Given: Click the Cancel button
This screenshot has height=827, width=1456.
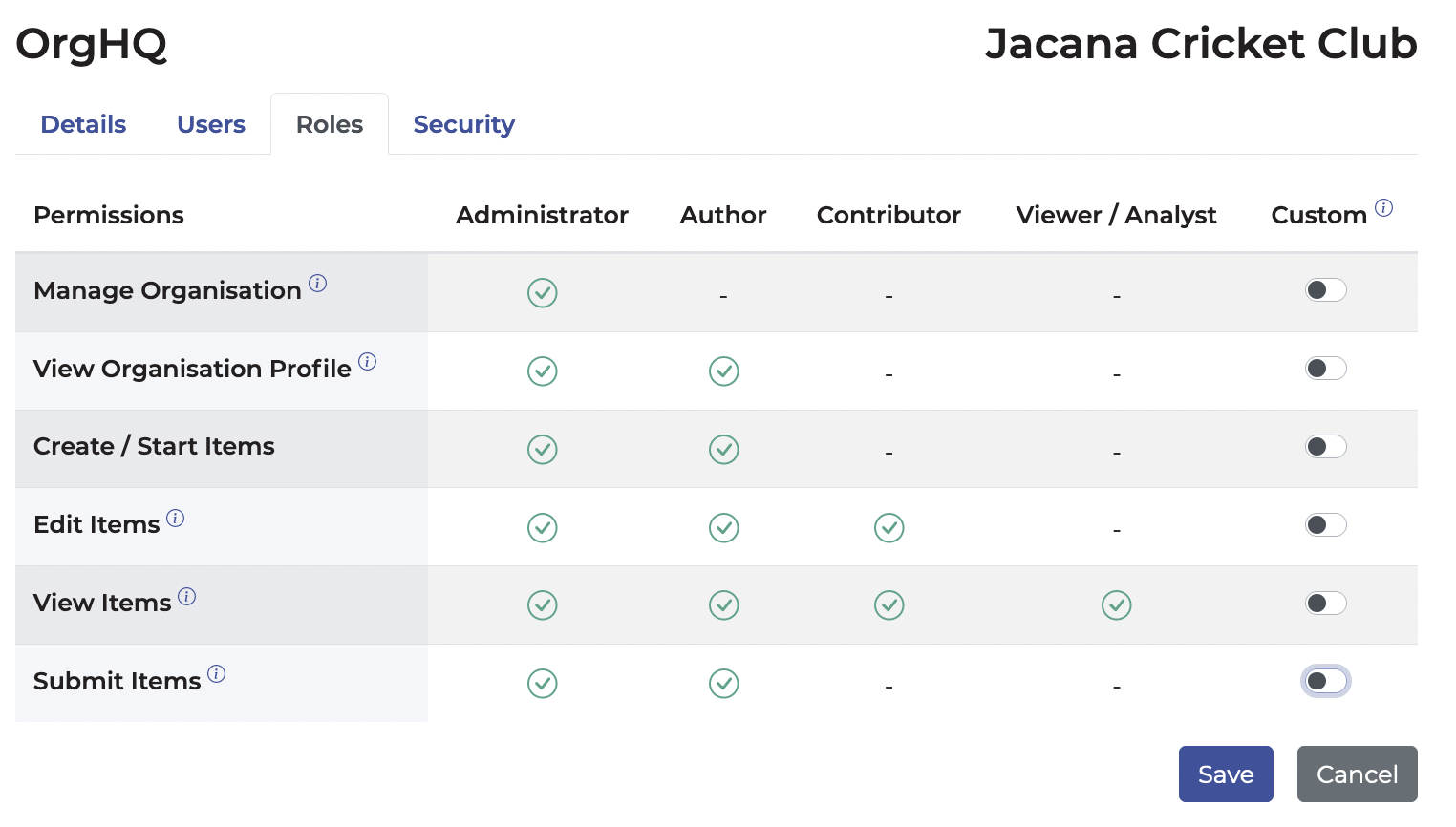Looking at the screenshot, I should pyautogui.click(x=1357, y=774).
